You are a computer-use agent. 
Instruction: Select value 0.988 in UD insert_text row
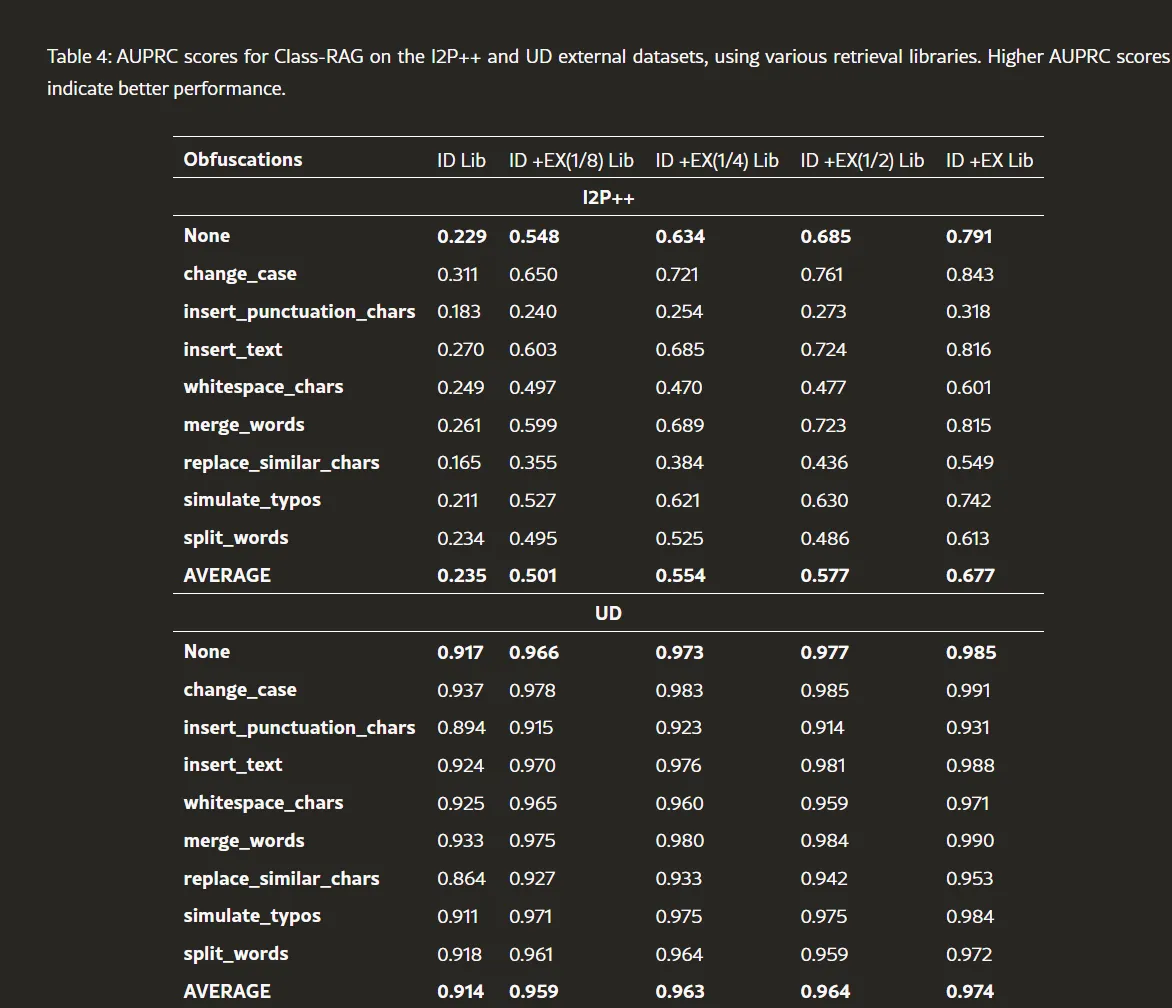pyautogui.click(x=970, y=766)
